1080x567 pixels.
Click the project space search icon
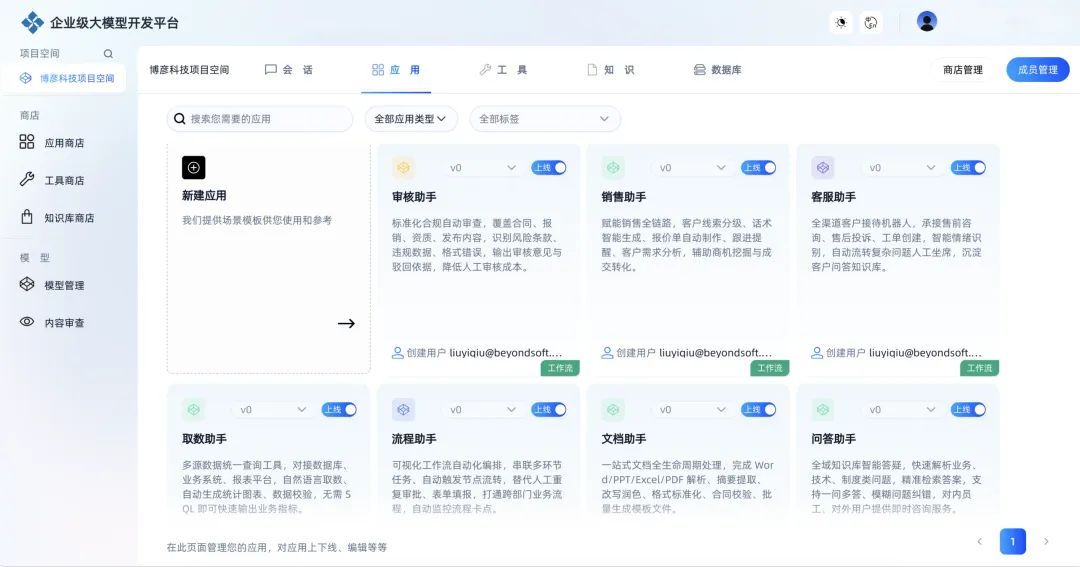pos(108,54)
